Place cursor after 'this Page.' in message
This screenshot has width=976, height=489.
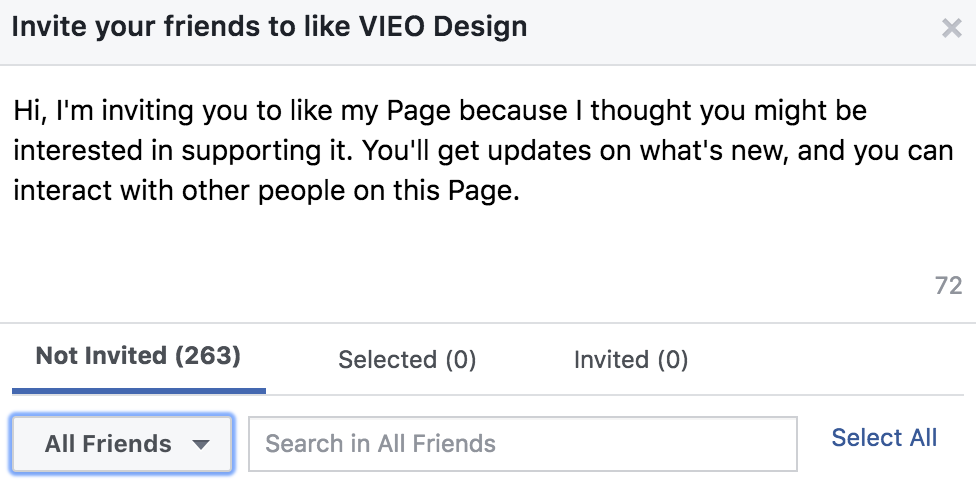click(520, 190)
